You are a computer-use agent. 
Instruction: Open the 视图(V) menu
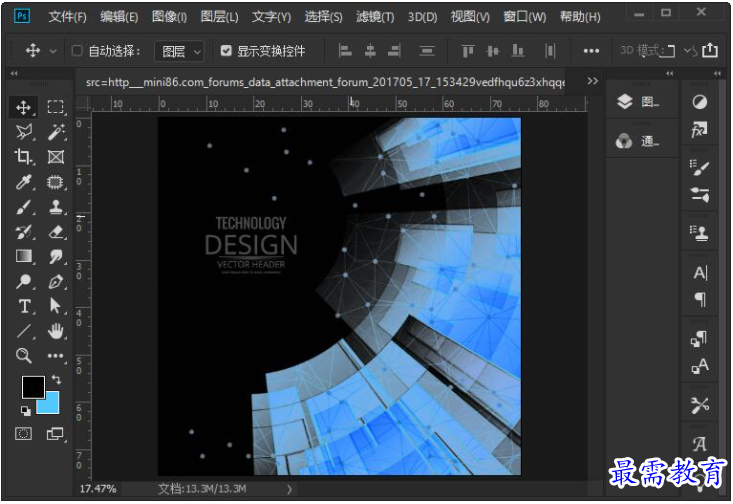470,17
